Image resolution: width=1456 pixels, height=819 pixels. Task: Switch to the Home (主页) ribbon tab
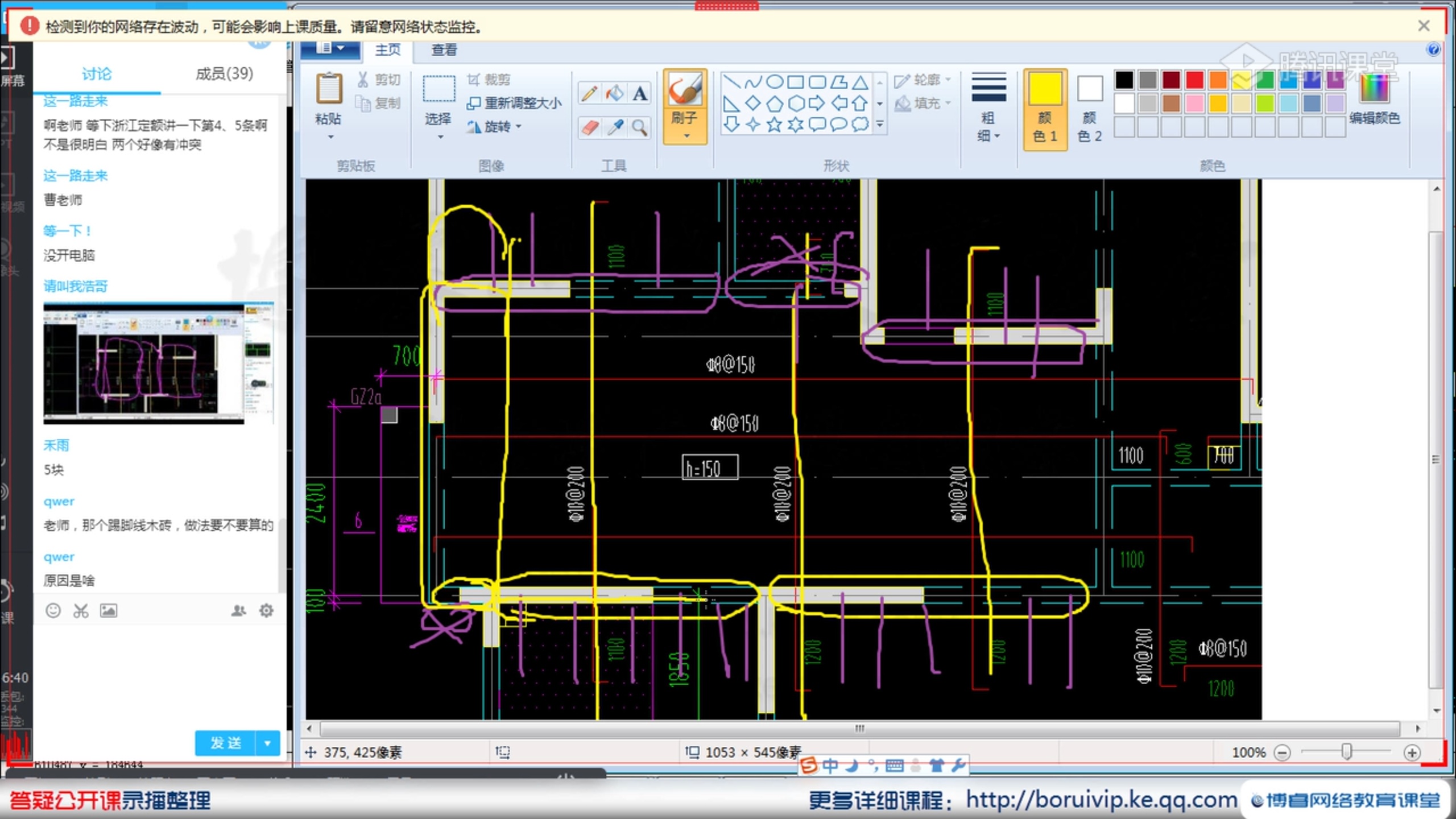pos(388,50)
